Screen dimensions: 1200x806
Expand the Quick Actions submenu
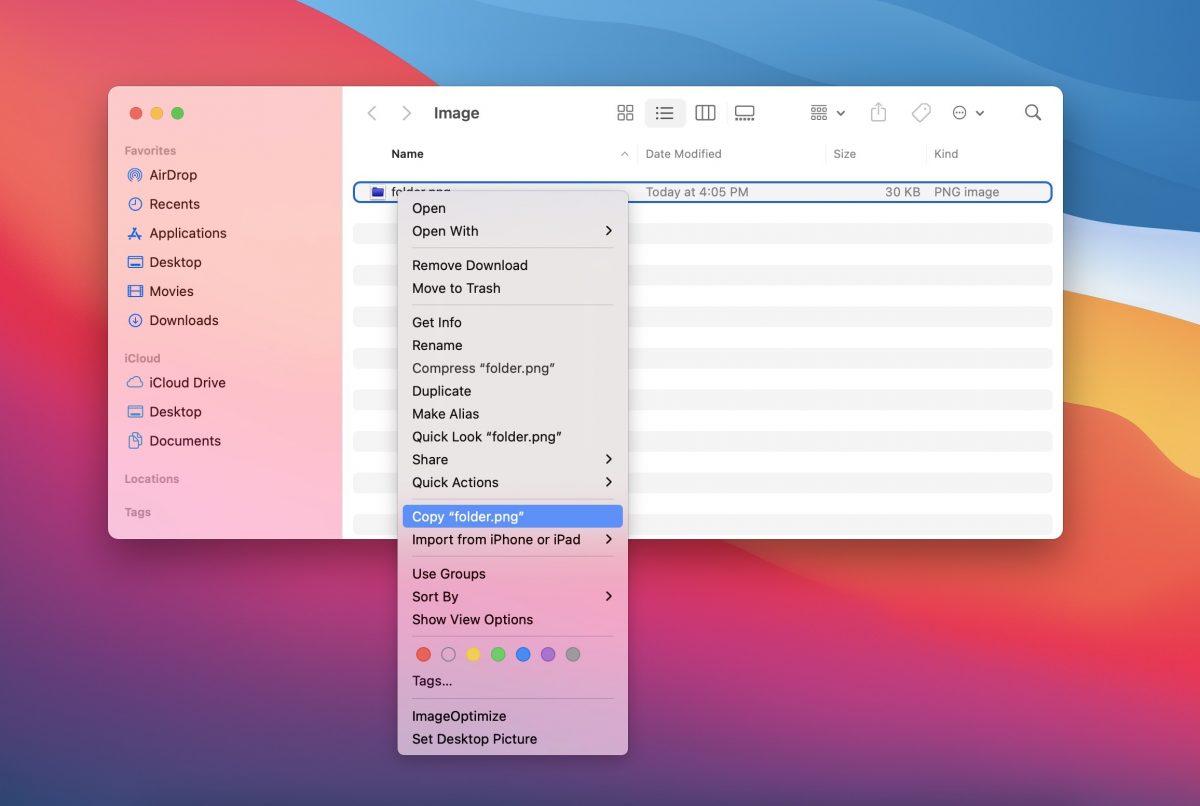tap(512, 482)
